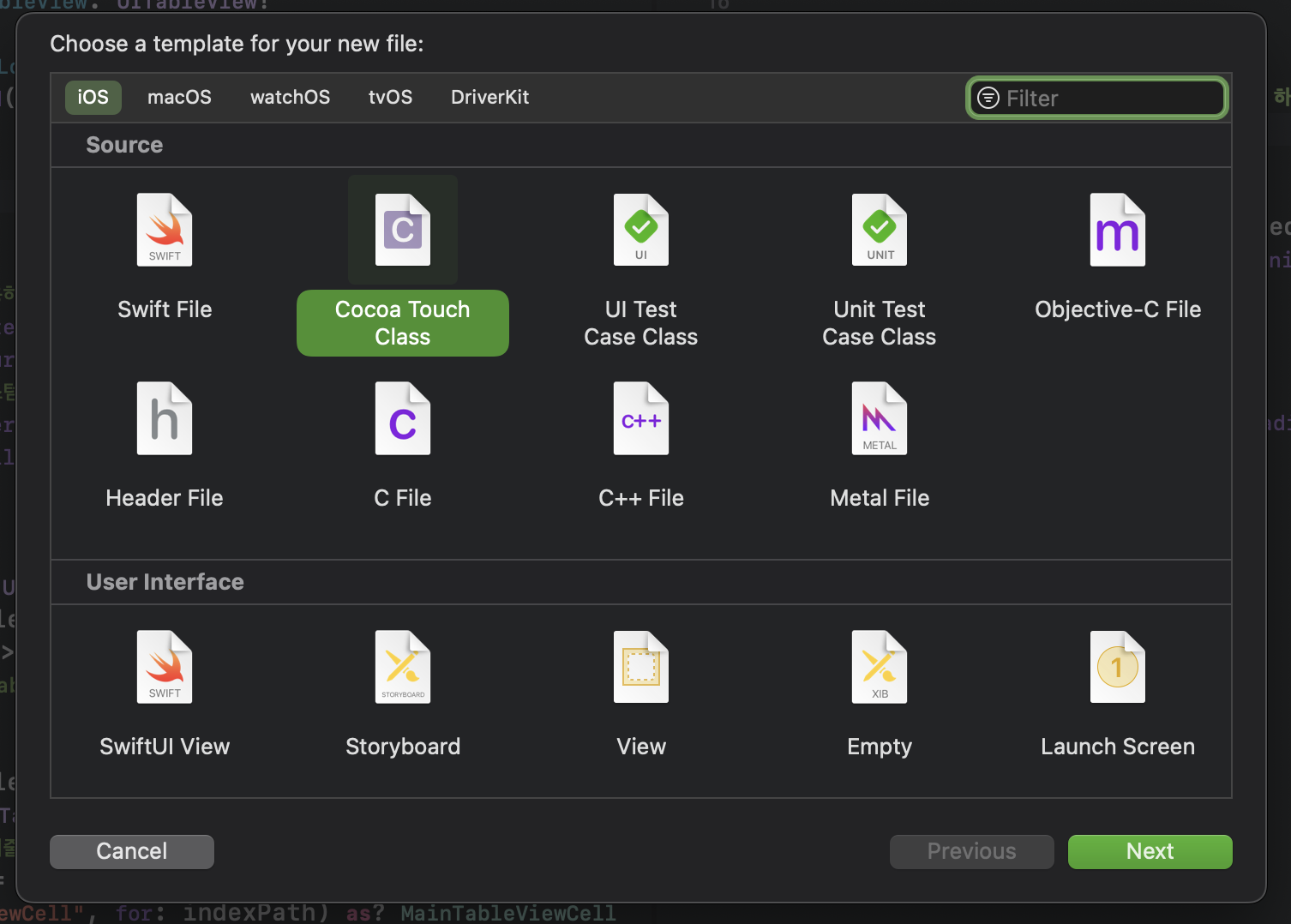Choose the SwiftUI View icon
The height and width of the screenshot is (924, 1291).
(x=165, y=667)
